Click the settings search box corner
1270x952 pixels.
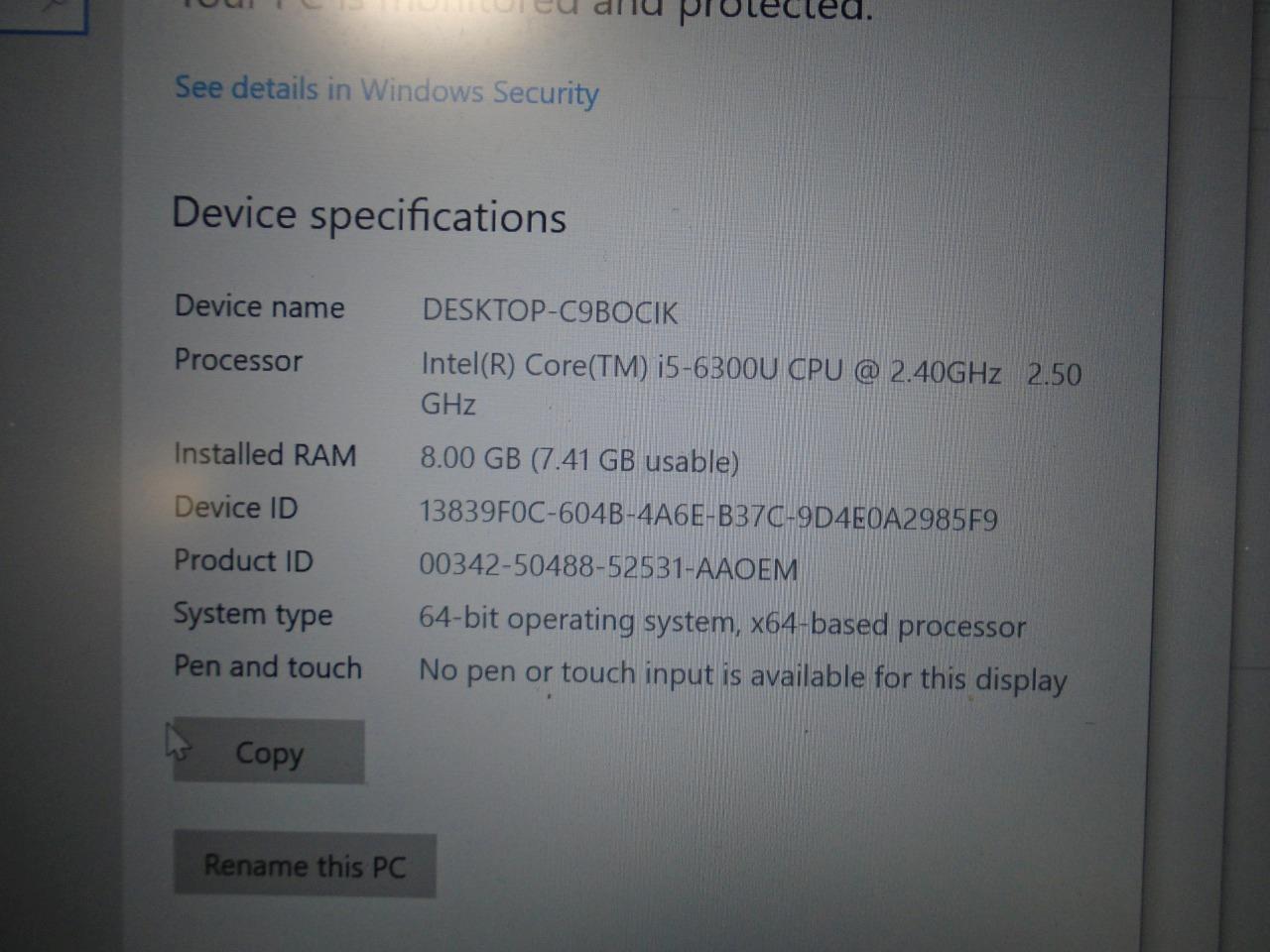pyautogui.click(x=44, y=14)
